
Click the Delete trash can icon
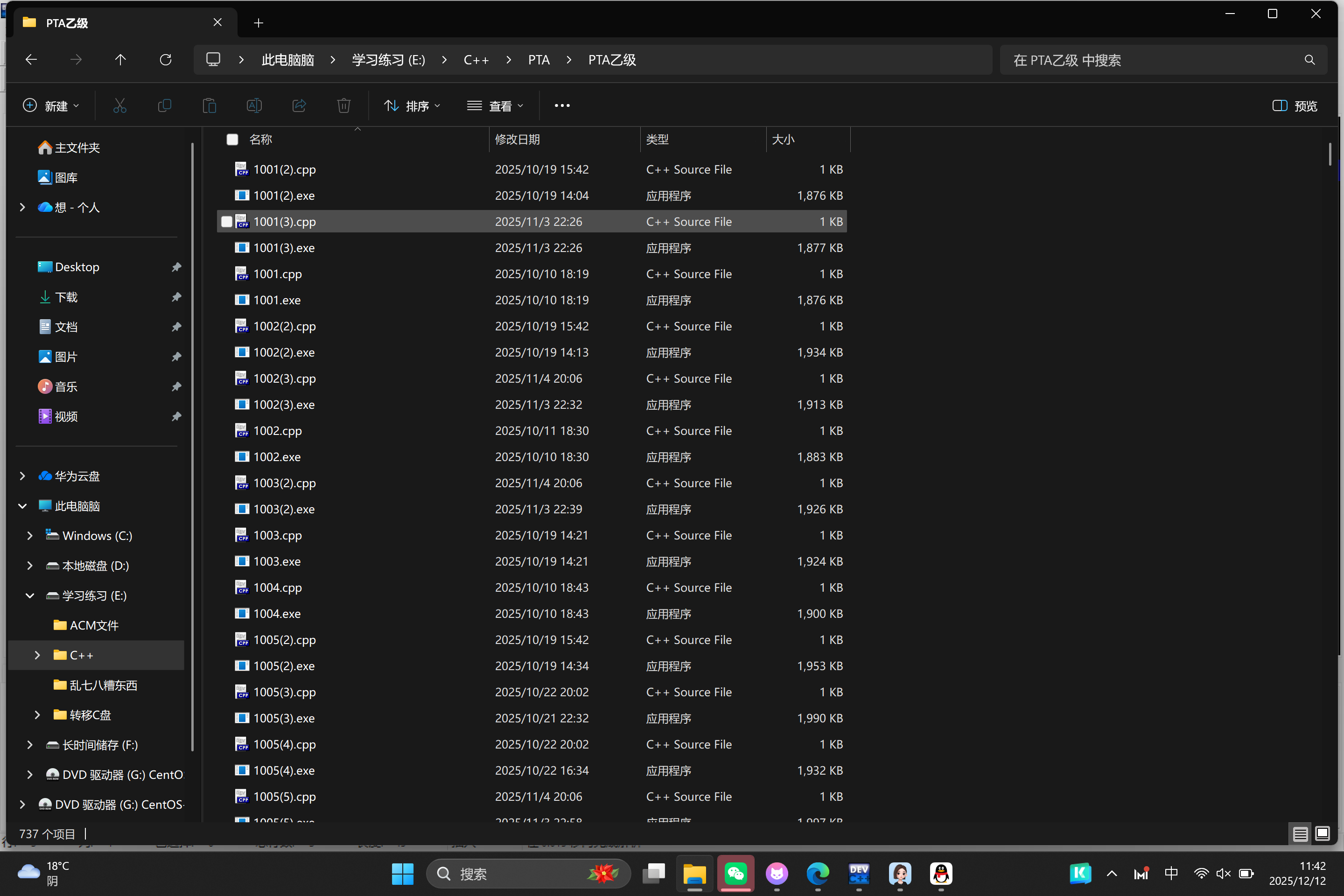pyautogui.click(x=343, y=106)
